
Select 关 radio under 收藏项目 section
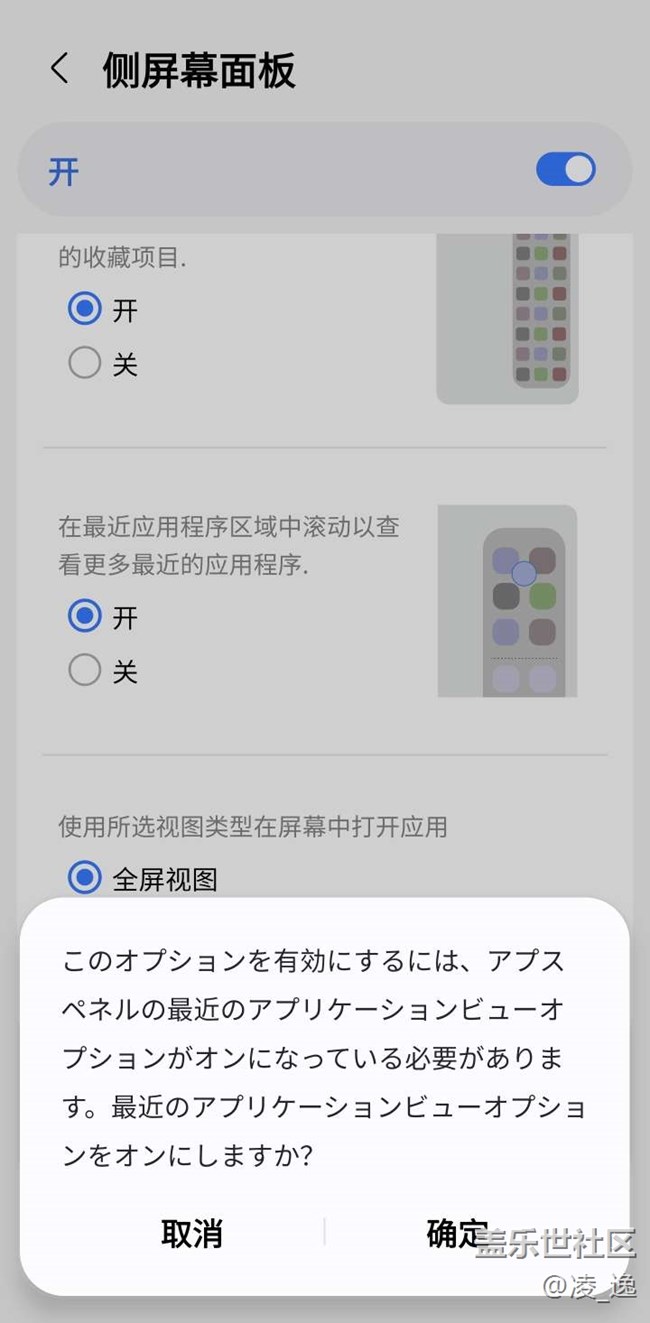(85, 363)
